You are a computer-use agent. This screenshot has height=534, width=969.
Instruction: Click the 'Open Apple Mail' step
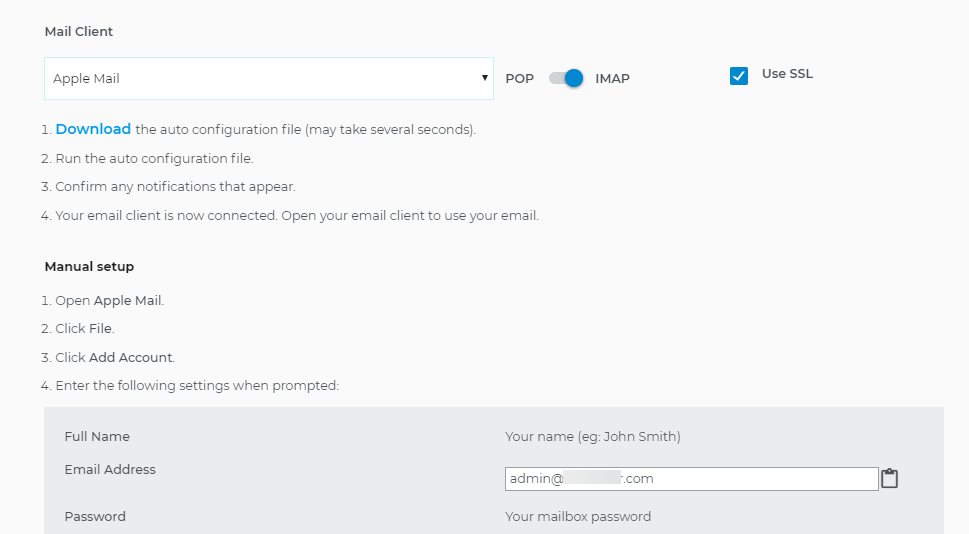[109, 300]
